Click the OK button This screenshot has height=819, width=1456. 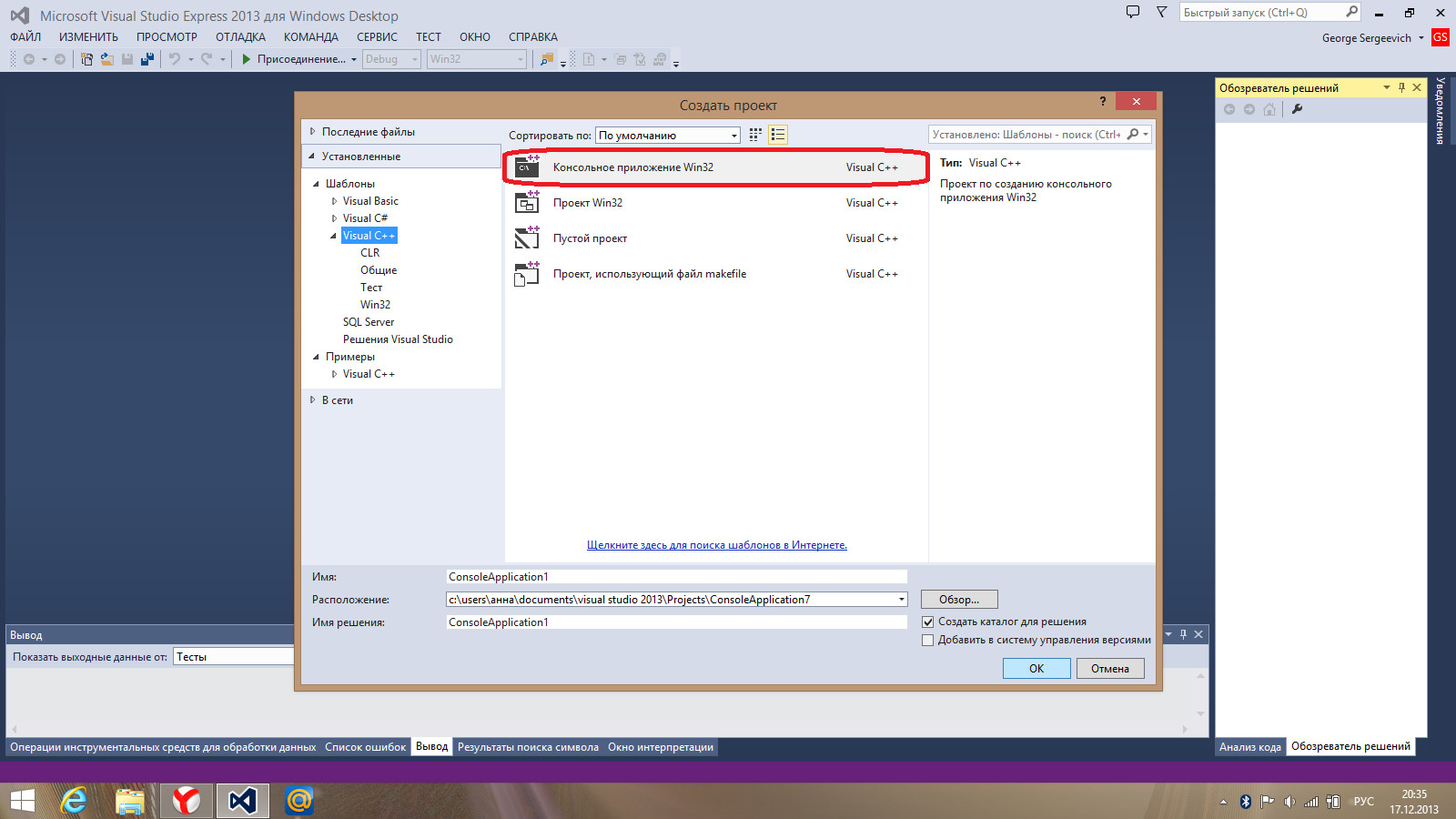tap(1036, 668)
